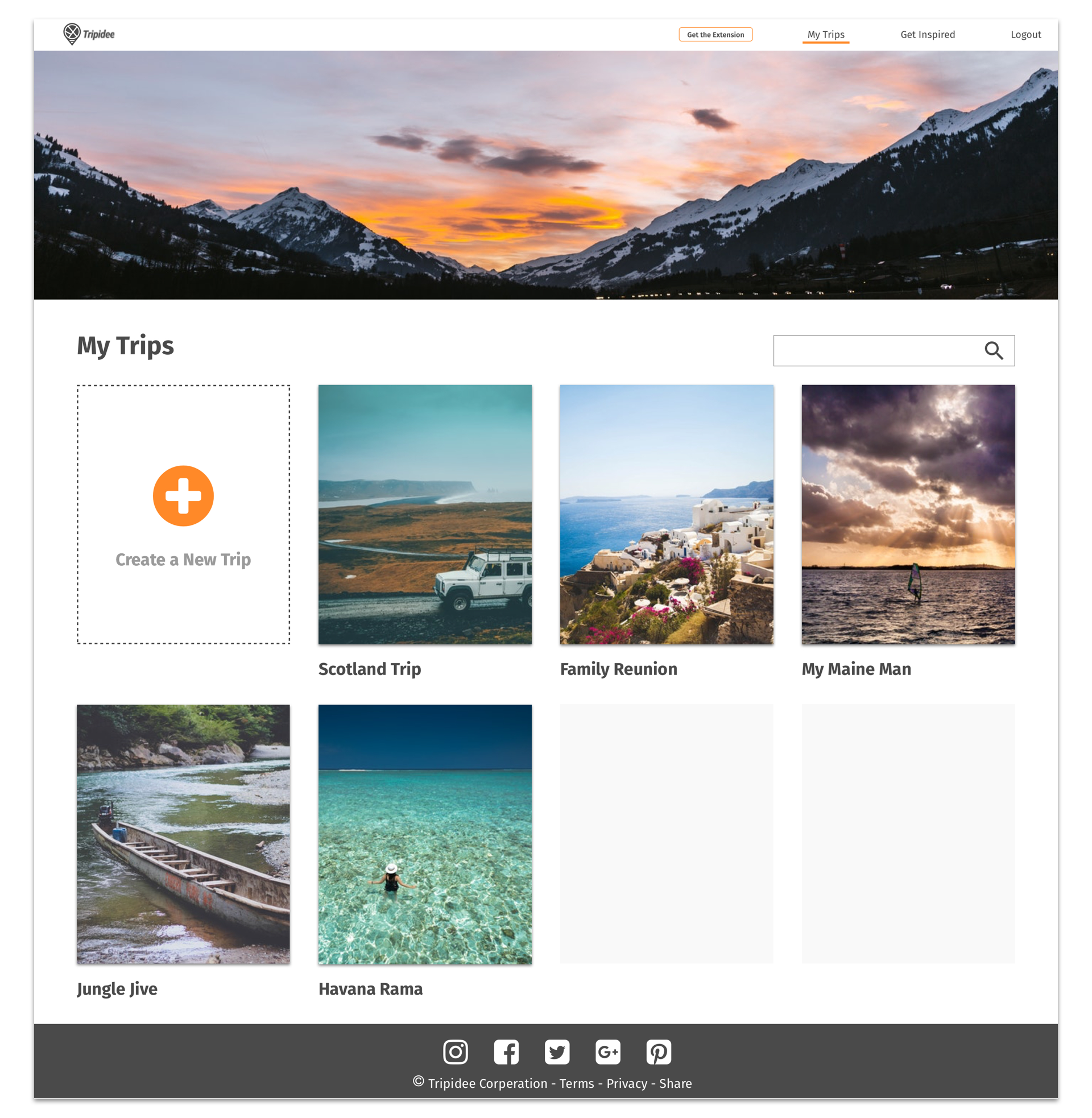Click the Tripidee logo icon
This screenshot has height=1118, width=1092.
[x=72, y=34]
